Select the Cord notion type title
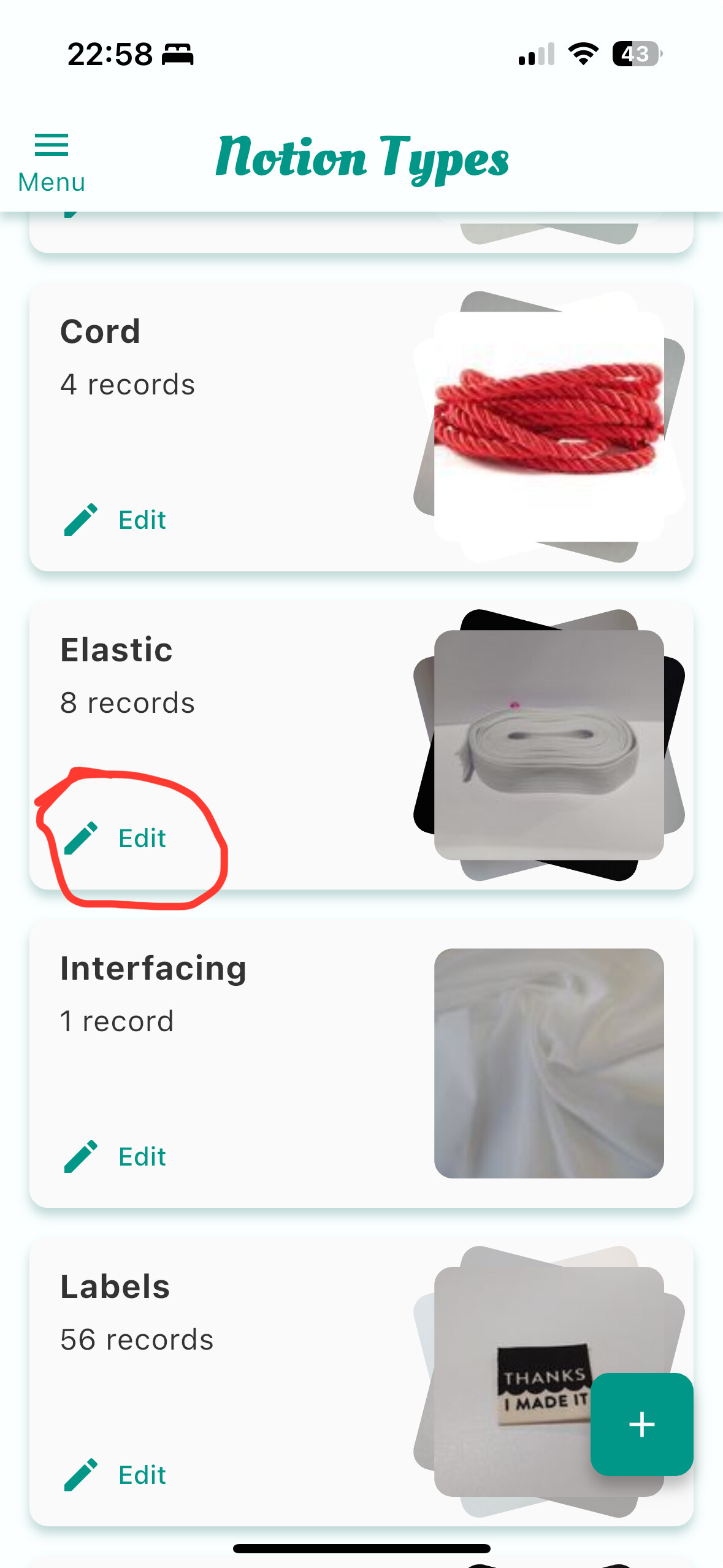This screenshot has width=723, height=1568. (x=101, y=332)
